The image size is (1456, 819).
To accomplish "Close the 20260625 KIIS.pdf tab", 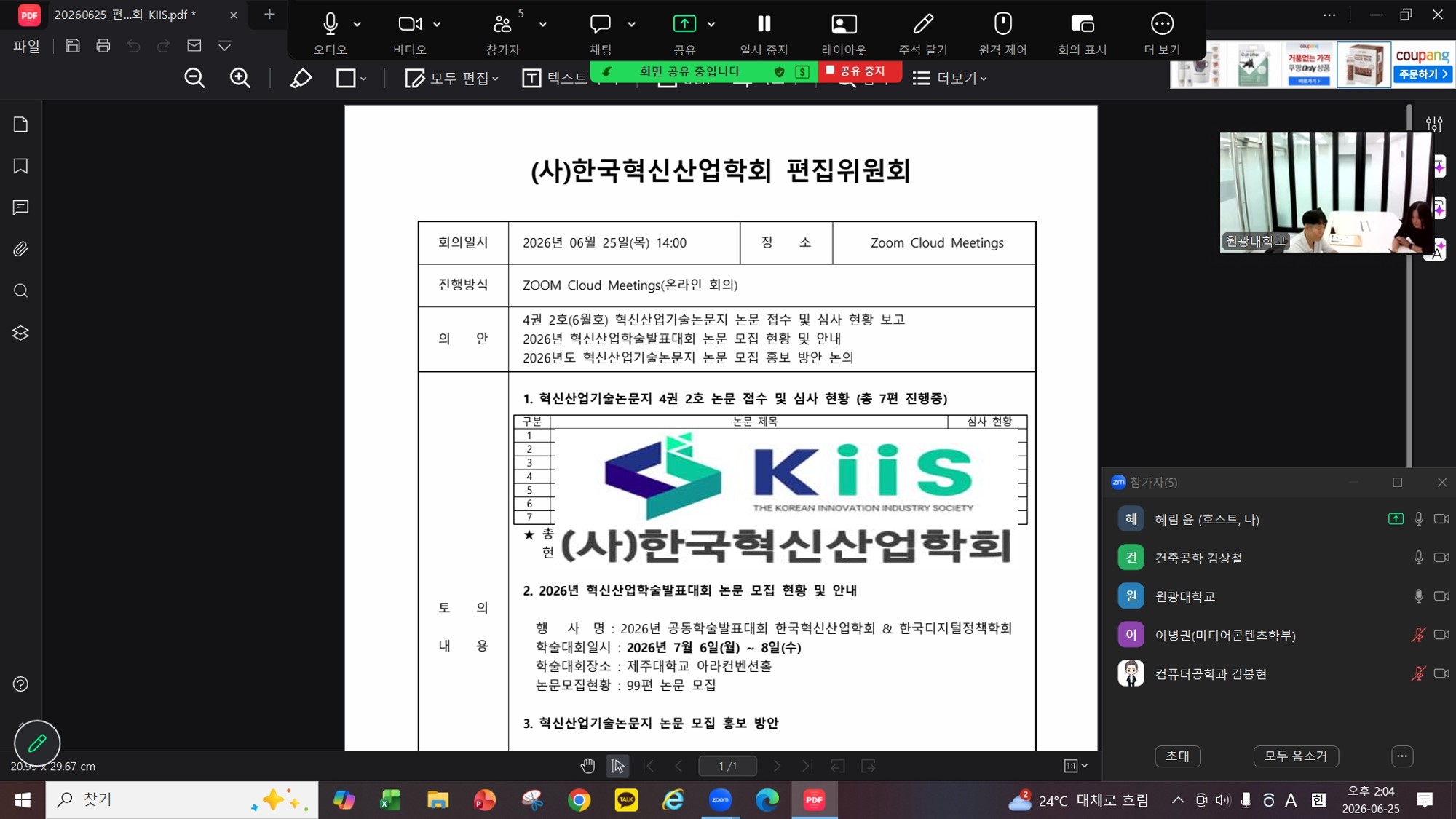I will coord(233,15).
